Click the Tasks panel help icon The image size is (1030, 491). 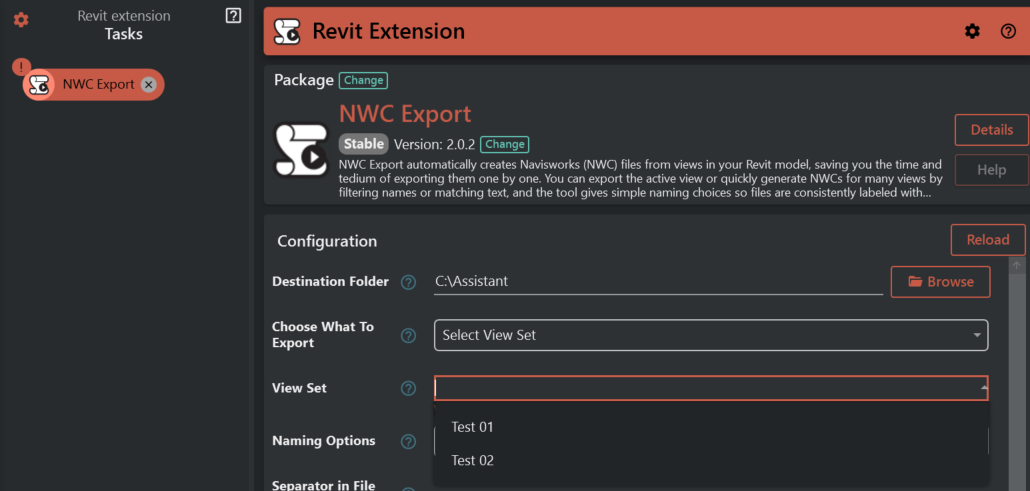(233, 16)
